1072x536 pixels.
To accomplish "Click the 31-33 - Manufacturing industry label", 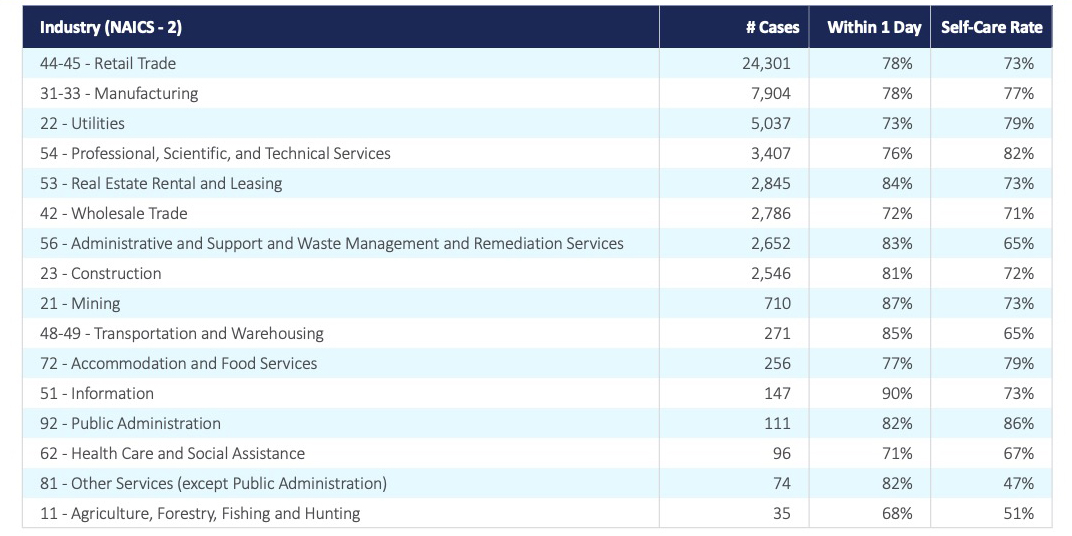I will (x=119, y=93).
